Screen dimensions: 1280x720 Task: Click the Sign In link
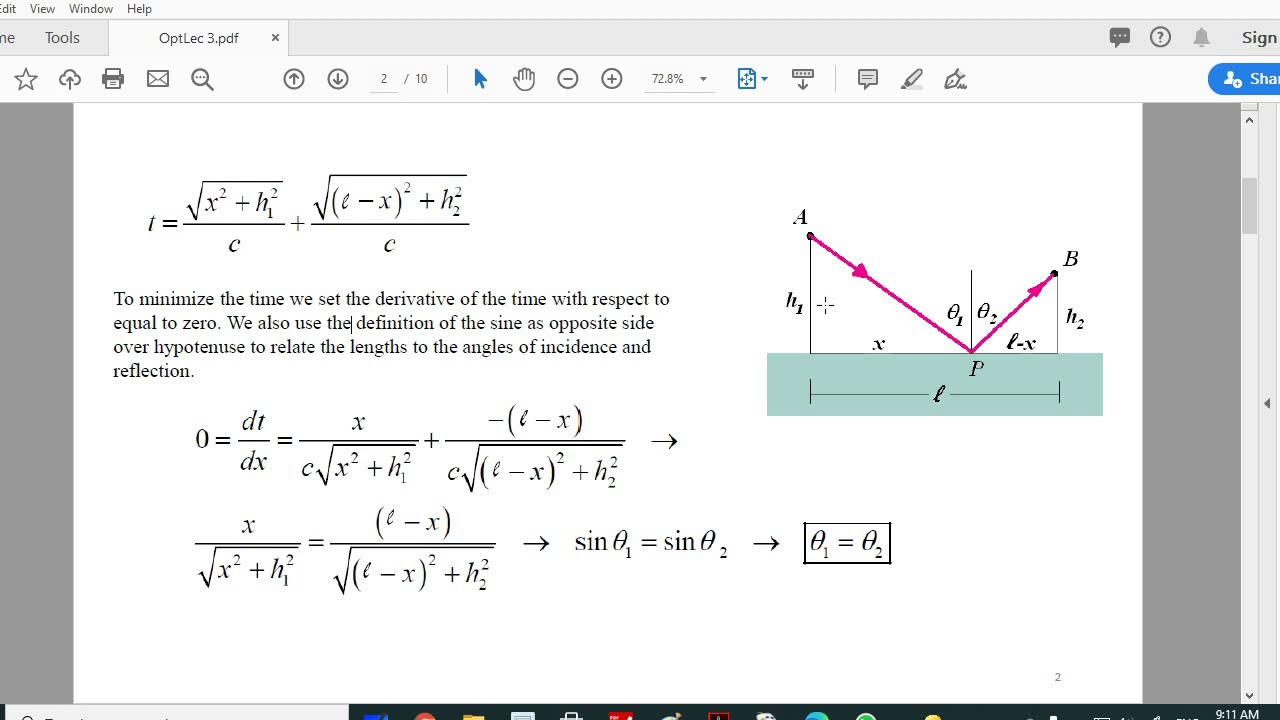1260,38
